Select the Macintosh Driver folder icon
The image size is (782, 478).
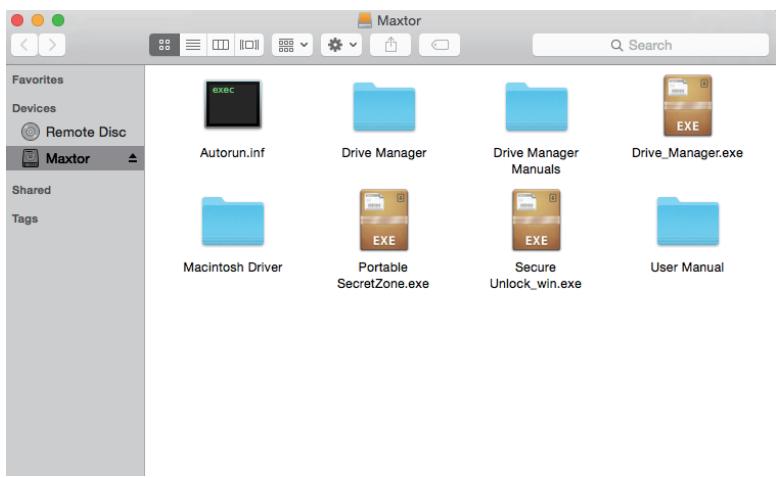coord(233,221)
